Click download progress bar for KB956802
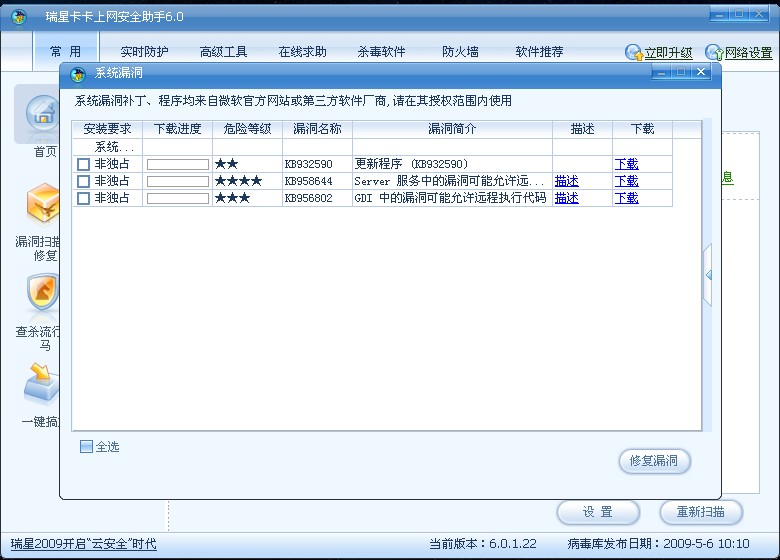780x560 pixels. pyautogui.click(x=178, y=198)
